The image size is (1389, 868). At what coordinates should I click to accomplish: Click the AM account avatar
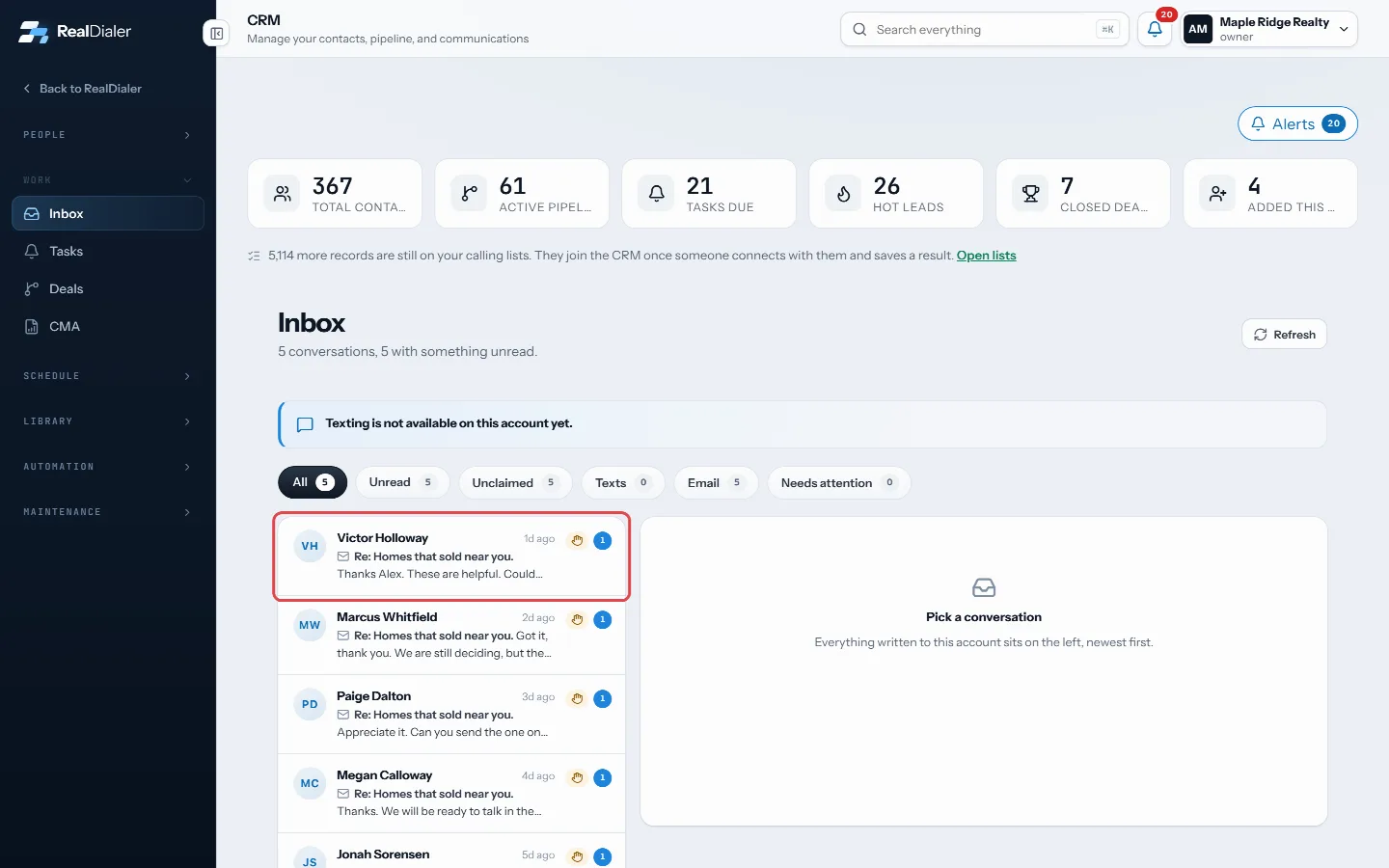(x=1198, y=29)
